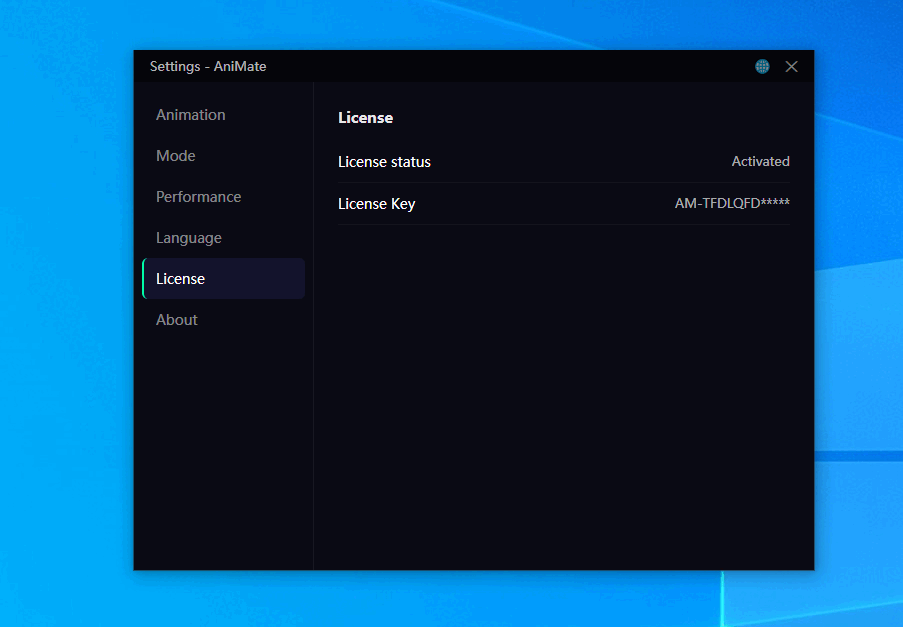Click the License heading in main panel
Image resolution: width=903 pixels, height=627 pixels.
[x=366, y=117]
